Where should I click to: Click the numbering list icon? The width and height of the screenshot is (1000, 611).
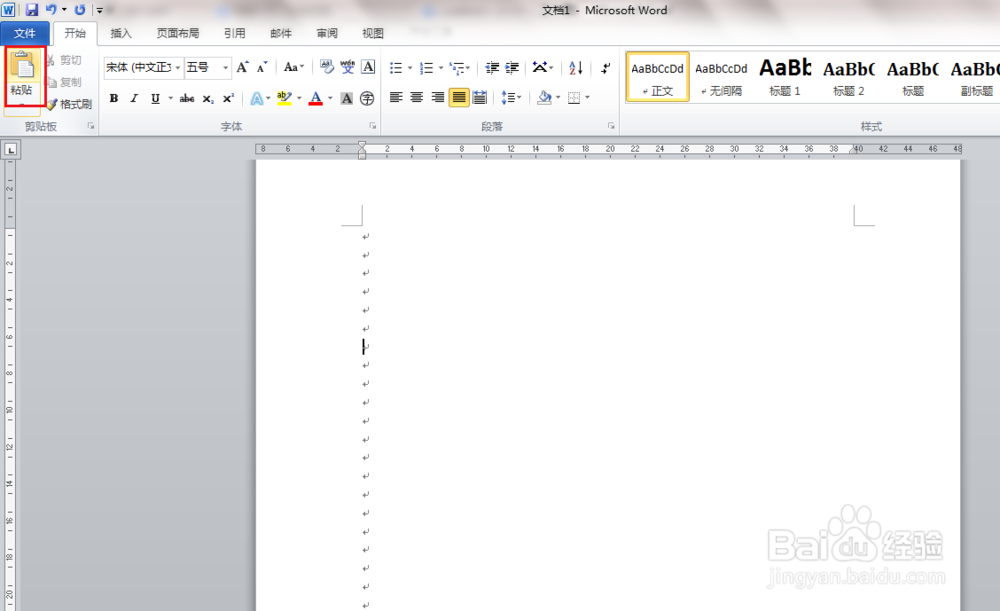tap(427, 68)
